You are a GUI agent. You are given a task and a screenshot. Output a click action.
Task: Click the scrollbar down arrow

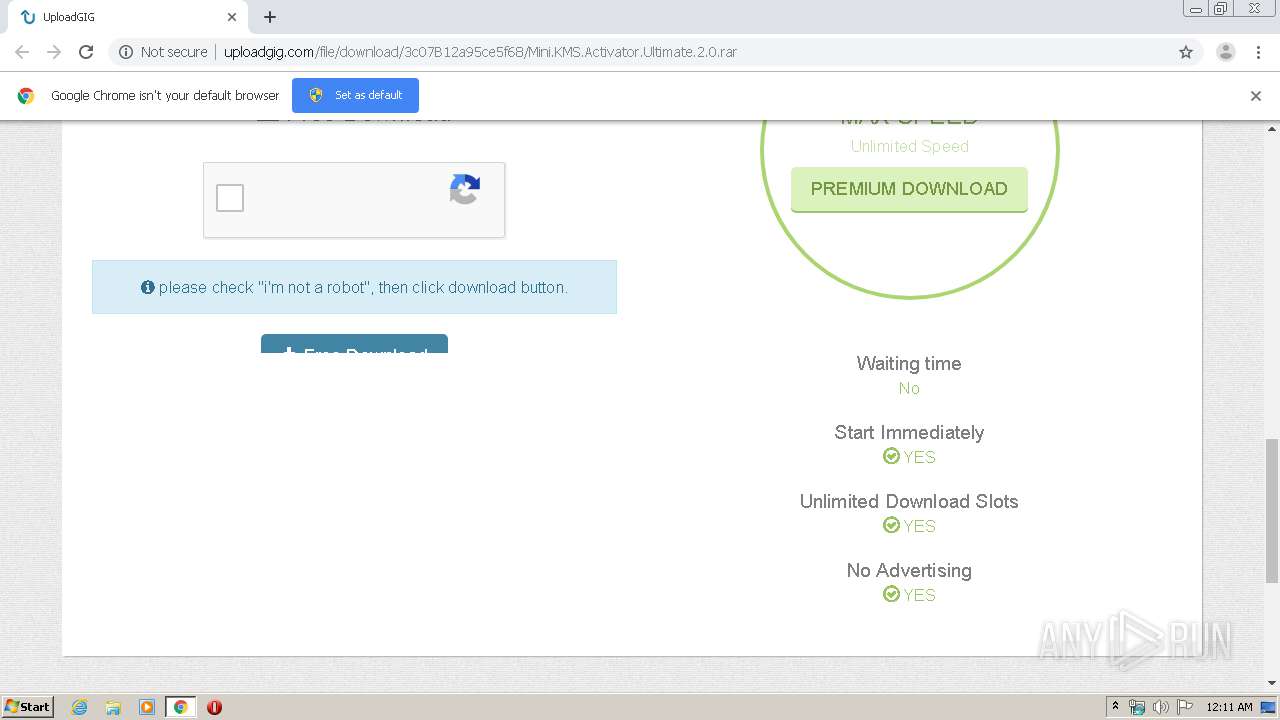tap(1272, 683)
